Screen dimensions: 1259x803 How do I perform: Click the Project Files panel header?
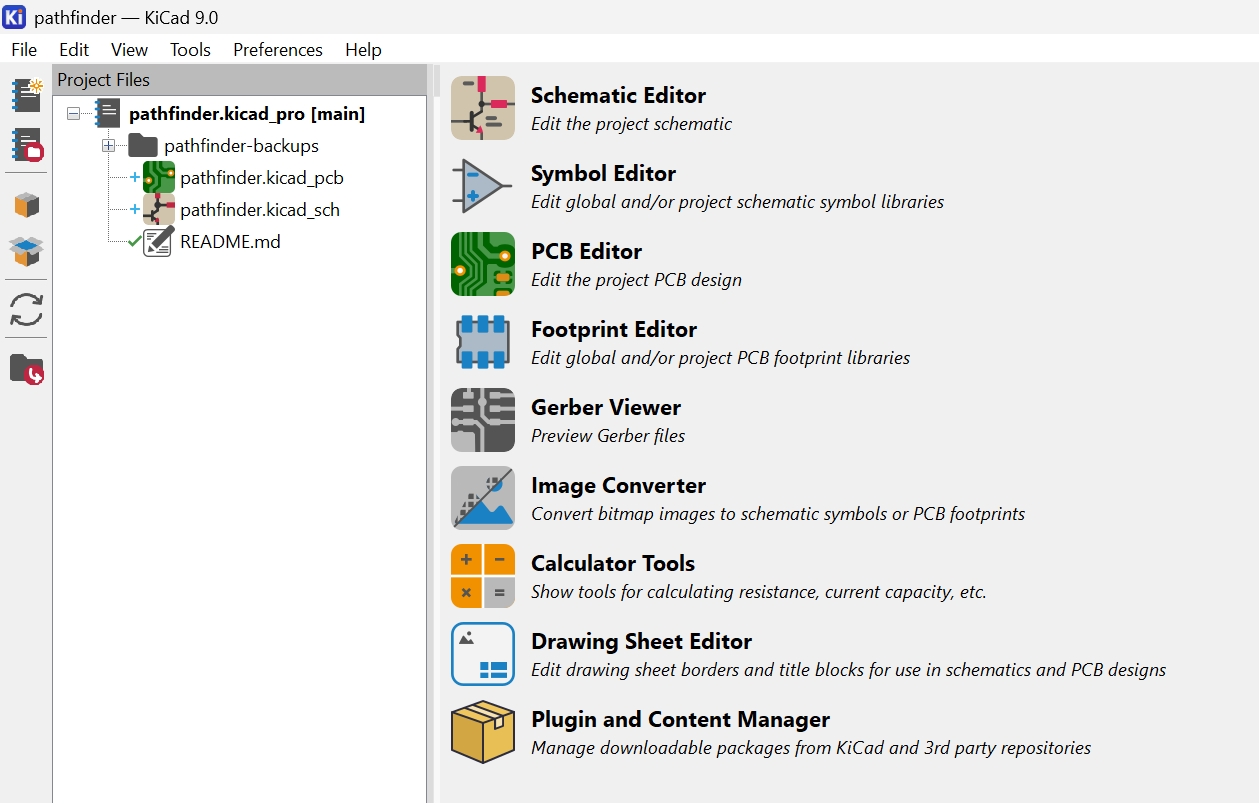104,80
